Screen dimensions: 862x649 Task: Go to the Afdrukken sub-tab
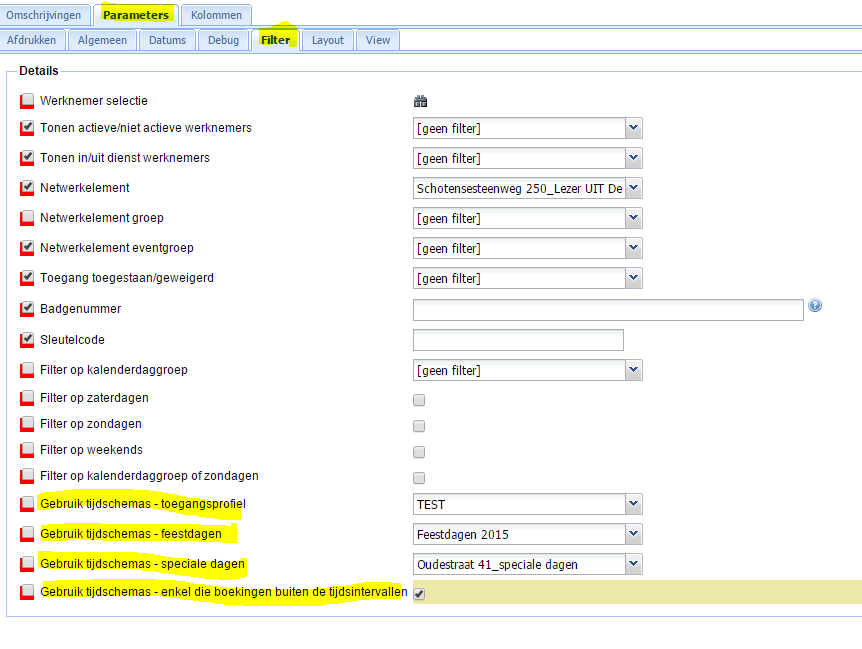pos(31,40)
